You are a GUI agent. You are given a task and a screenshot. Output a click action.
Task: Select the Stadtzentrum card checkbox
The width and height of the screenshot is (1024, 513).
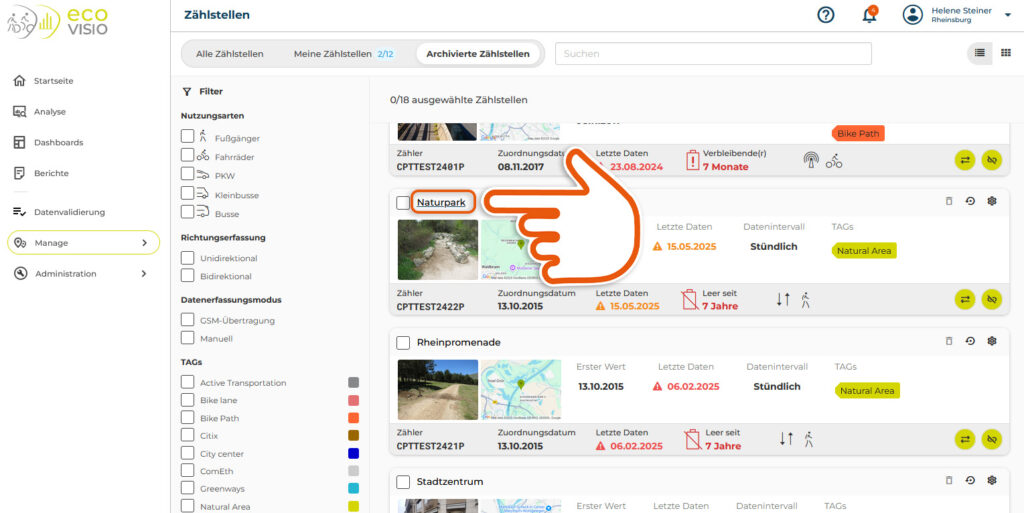pyautogui.click(x=403, y=482)
